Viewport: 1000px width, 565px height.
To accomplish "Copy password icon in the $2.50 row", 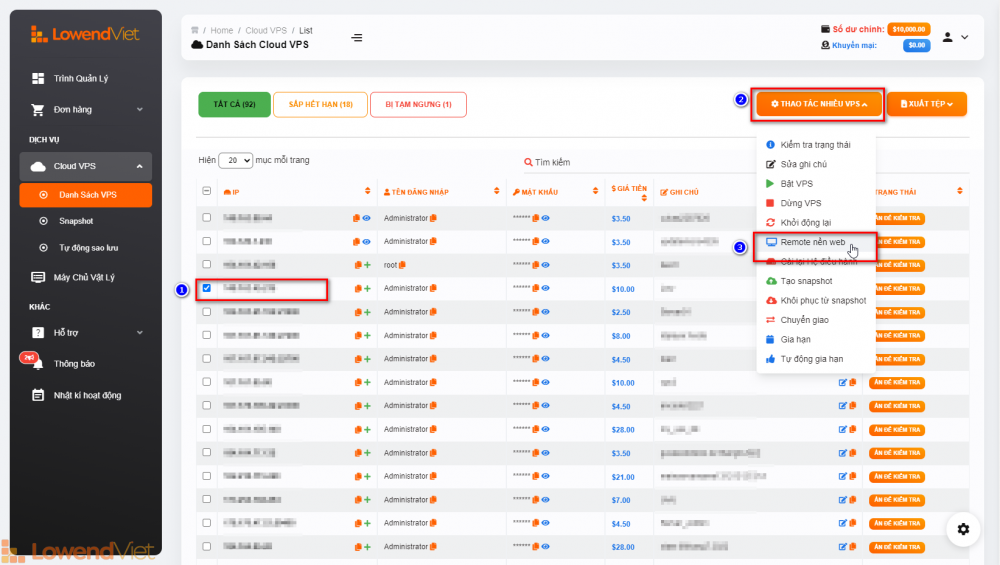I will [x=536, y=312].
